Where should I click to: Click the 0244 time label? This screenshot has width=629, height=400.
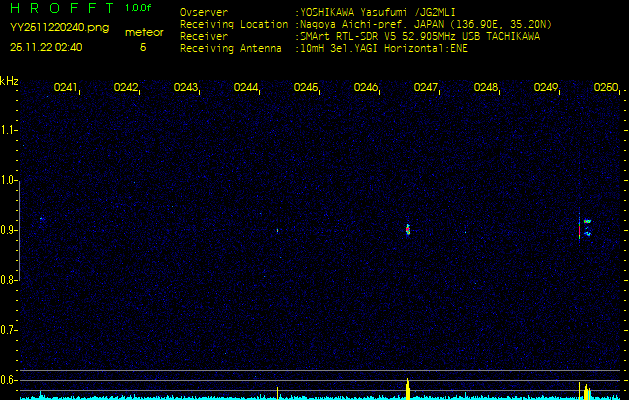[246, 88]
